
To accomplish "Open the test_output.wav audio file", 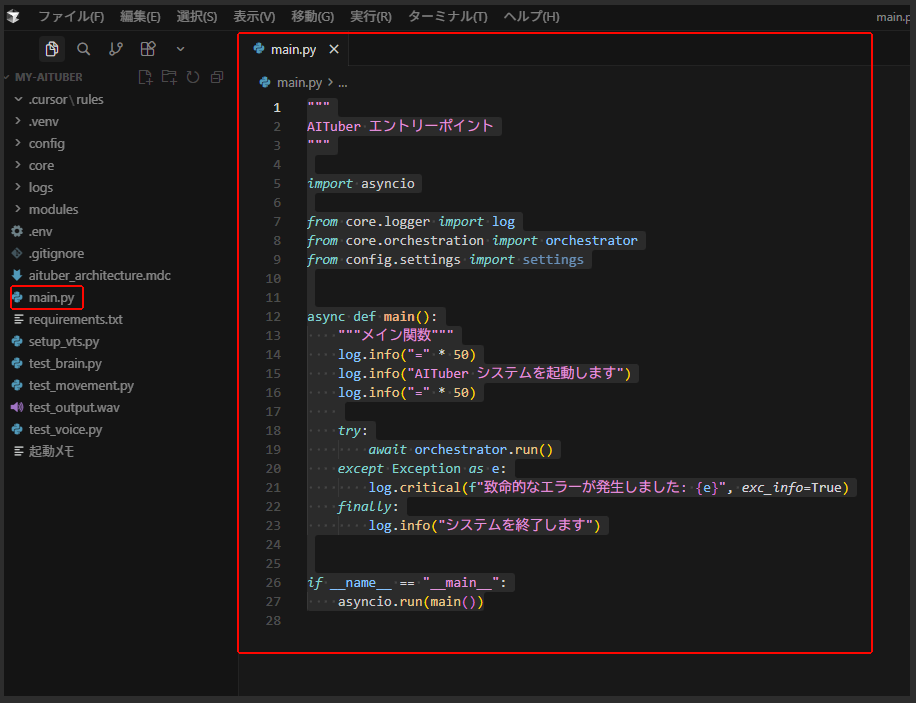I will [73, 407].
